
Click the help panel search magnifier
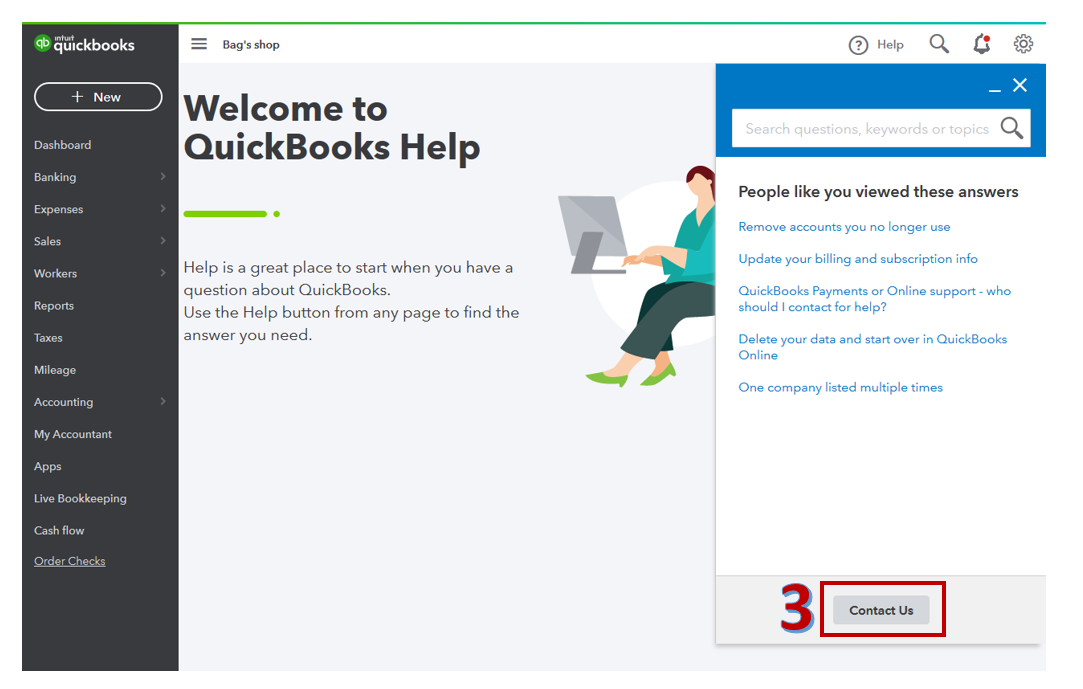tap(1011, 128)
